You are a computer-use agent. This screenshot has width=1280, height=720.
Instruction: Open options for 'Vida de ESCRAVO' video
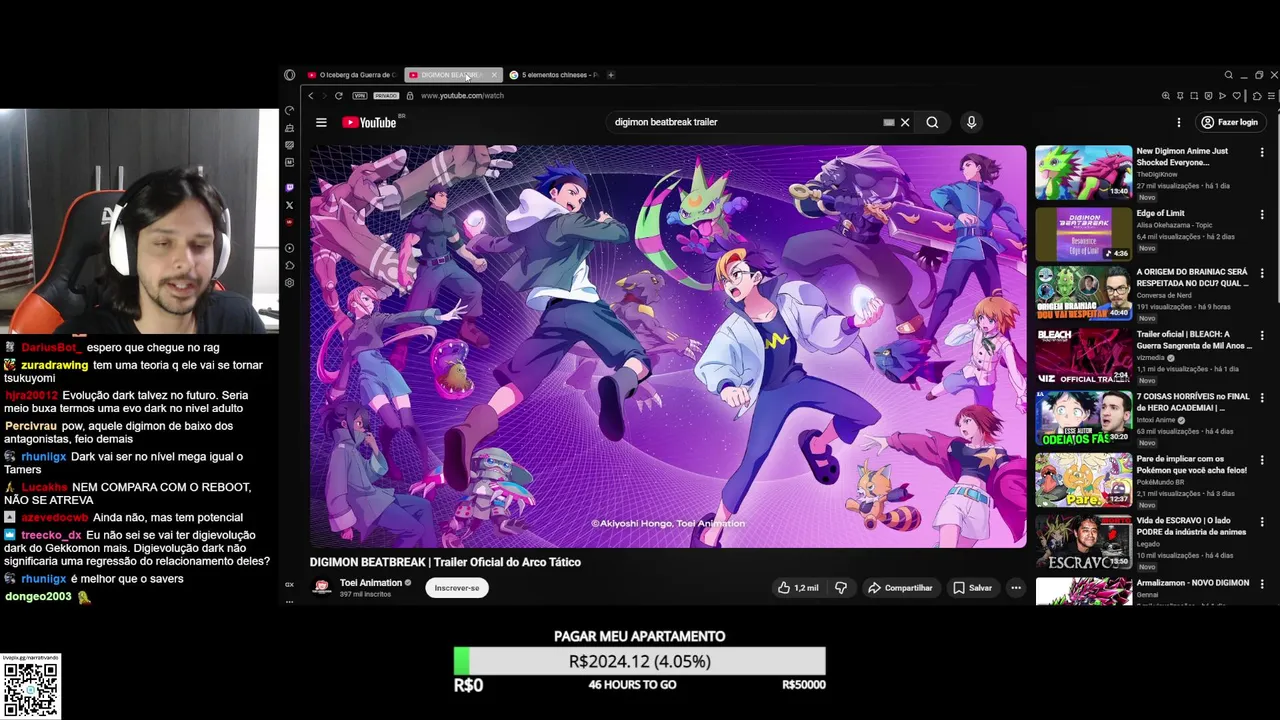[x=1262, y=522]
